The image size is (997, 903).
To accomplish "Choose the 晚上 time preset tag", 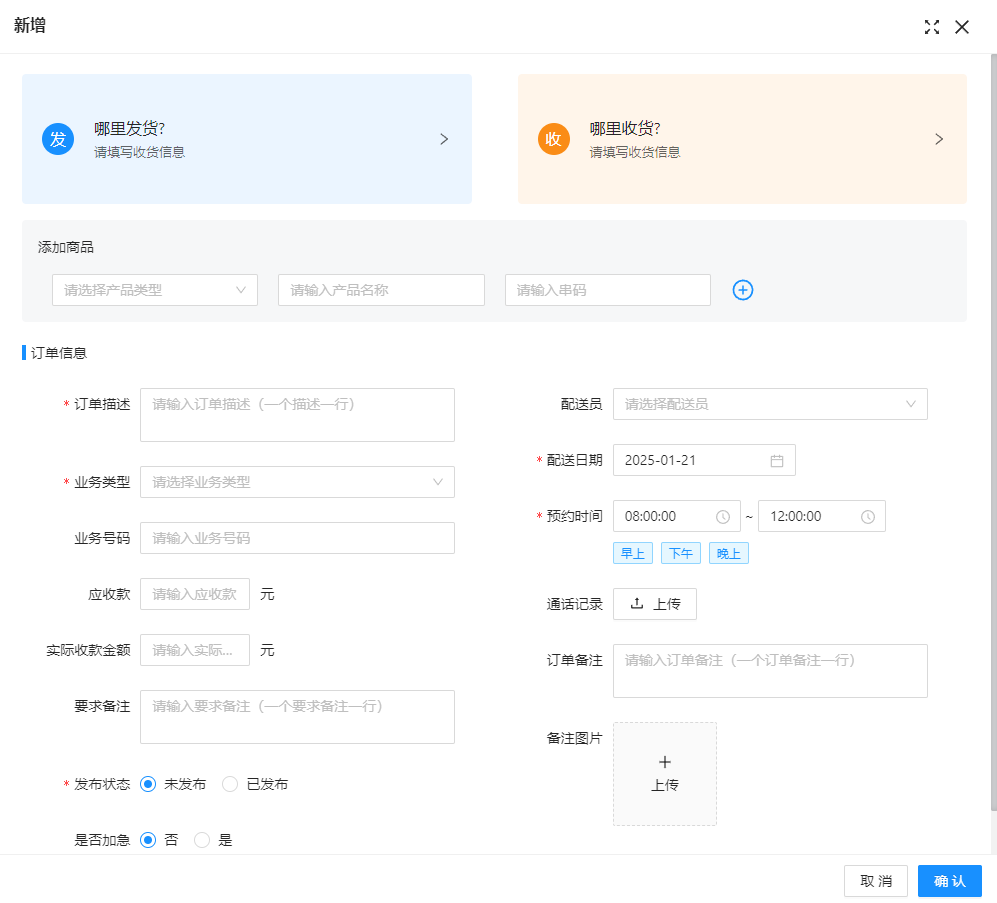I will 729,553.
